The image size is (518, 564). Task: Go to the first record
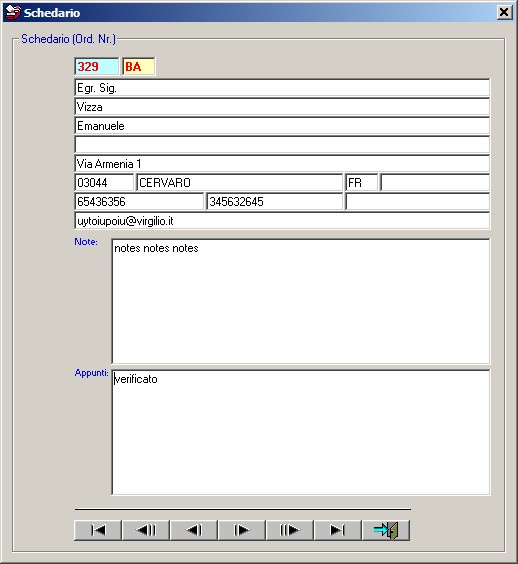coord(98,530)
